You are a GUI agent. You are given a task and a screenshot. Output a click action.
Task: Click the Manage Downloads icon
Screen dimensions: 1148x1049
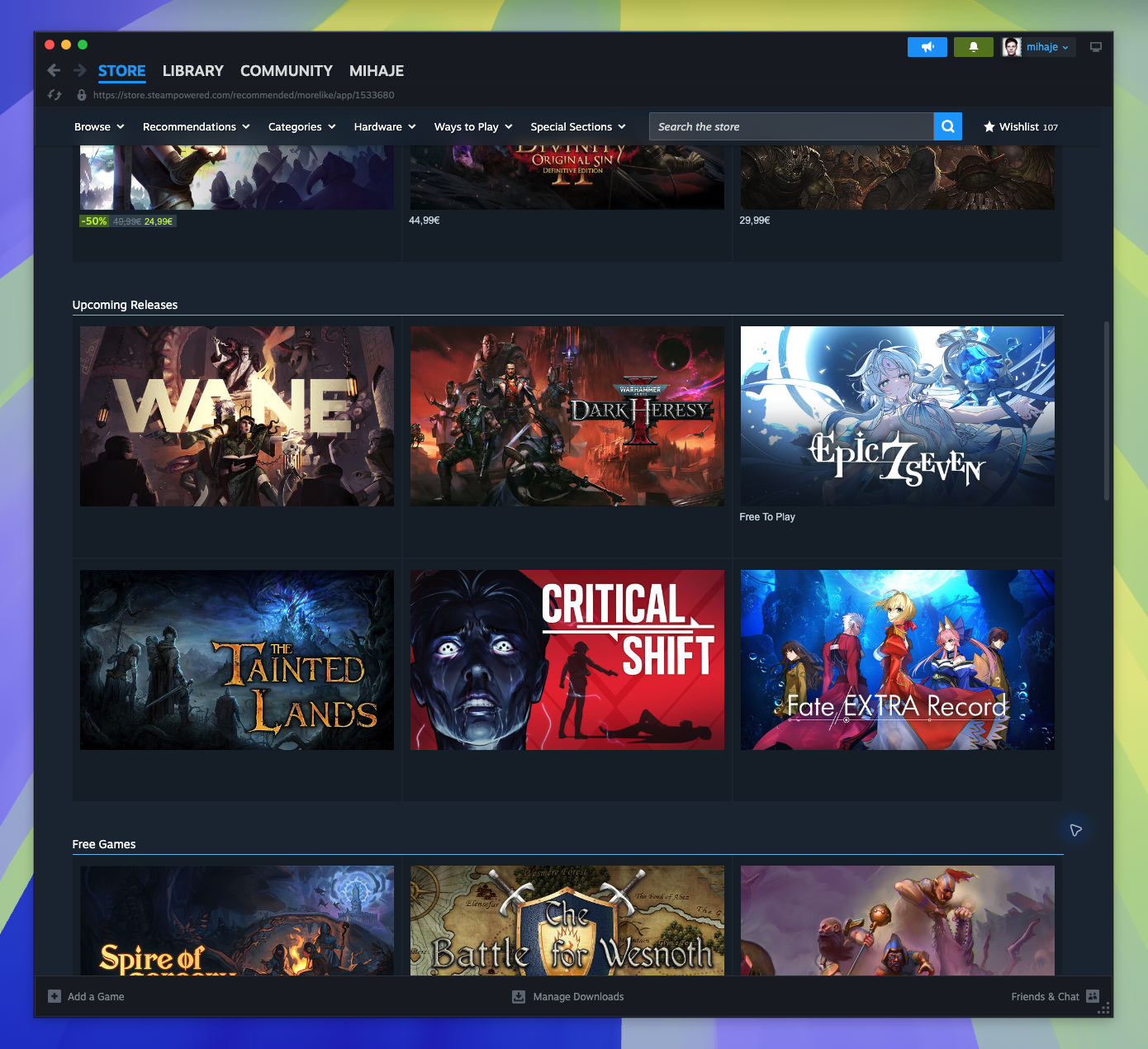click(x=519, y=996)
